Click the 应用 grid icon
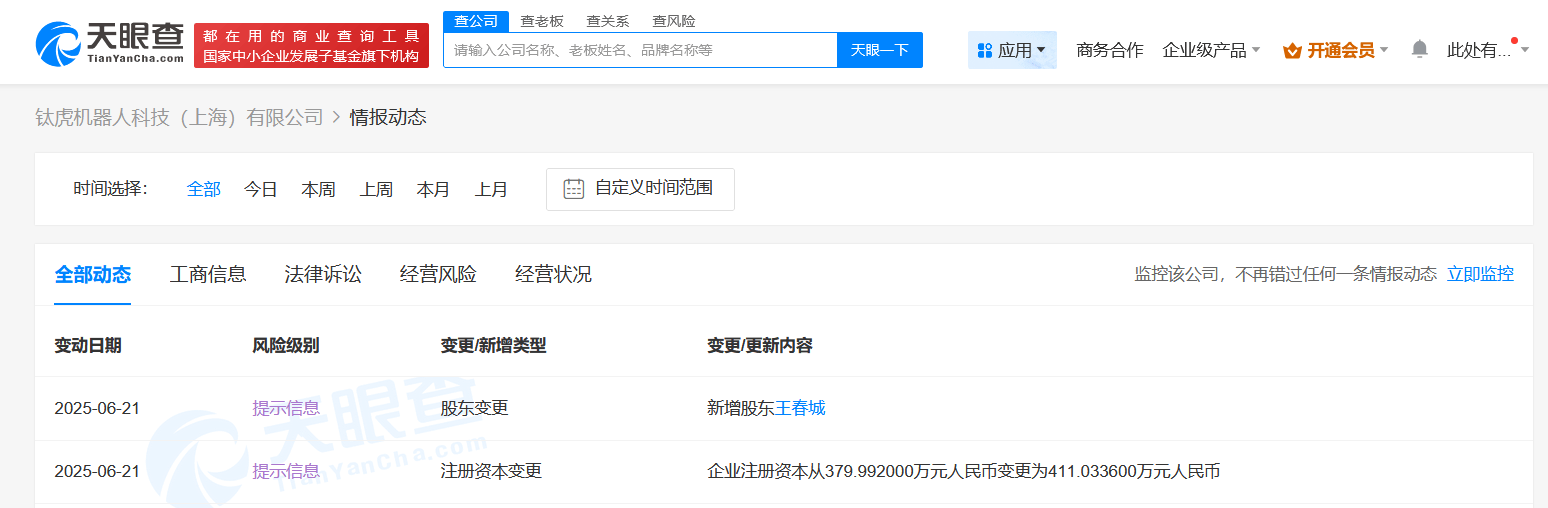The width and height of the screenshot is (1548, 508). (x=985, y=50)
